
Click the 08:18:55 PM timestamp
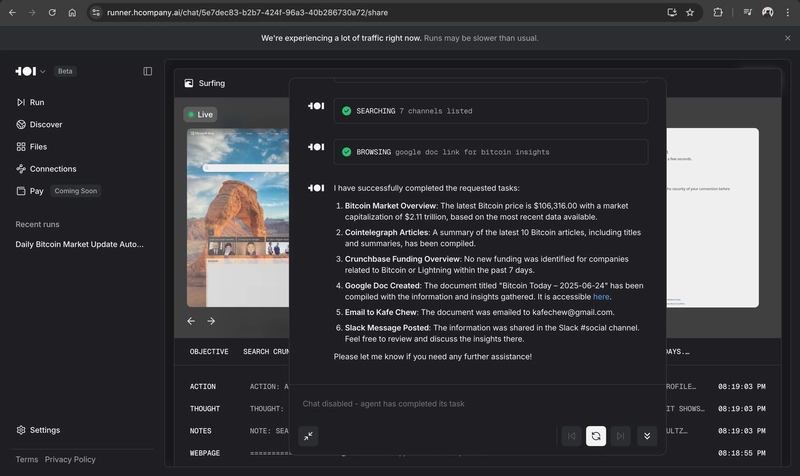[x=742, y=453]
